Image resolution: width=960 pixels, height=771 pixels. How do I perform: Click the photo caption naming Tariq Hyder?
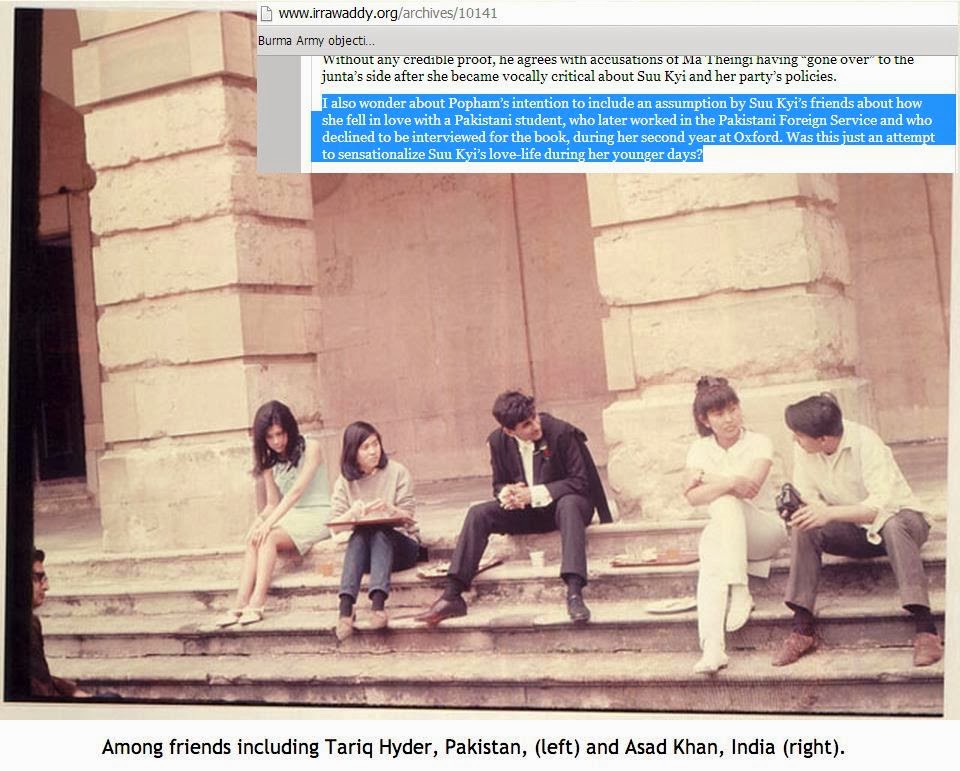tap(473, 748)
